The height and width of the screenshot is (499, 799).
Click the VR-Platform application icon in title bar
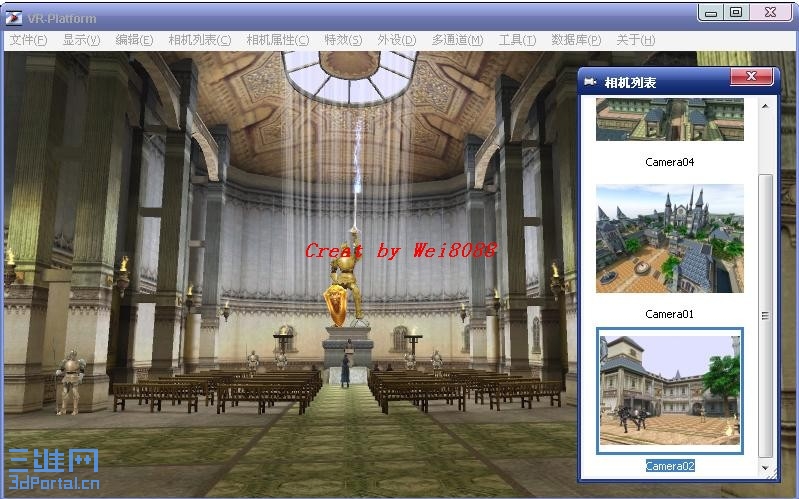[14, 18]
